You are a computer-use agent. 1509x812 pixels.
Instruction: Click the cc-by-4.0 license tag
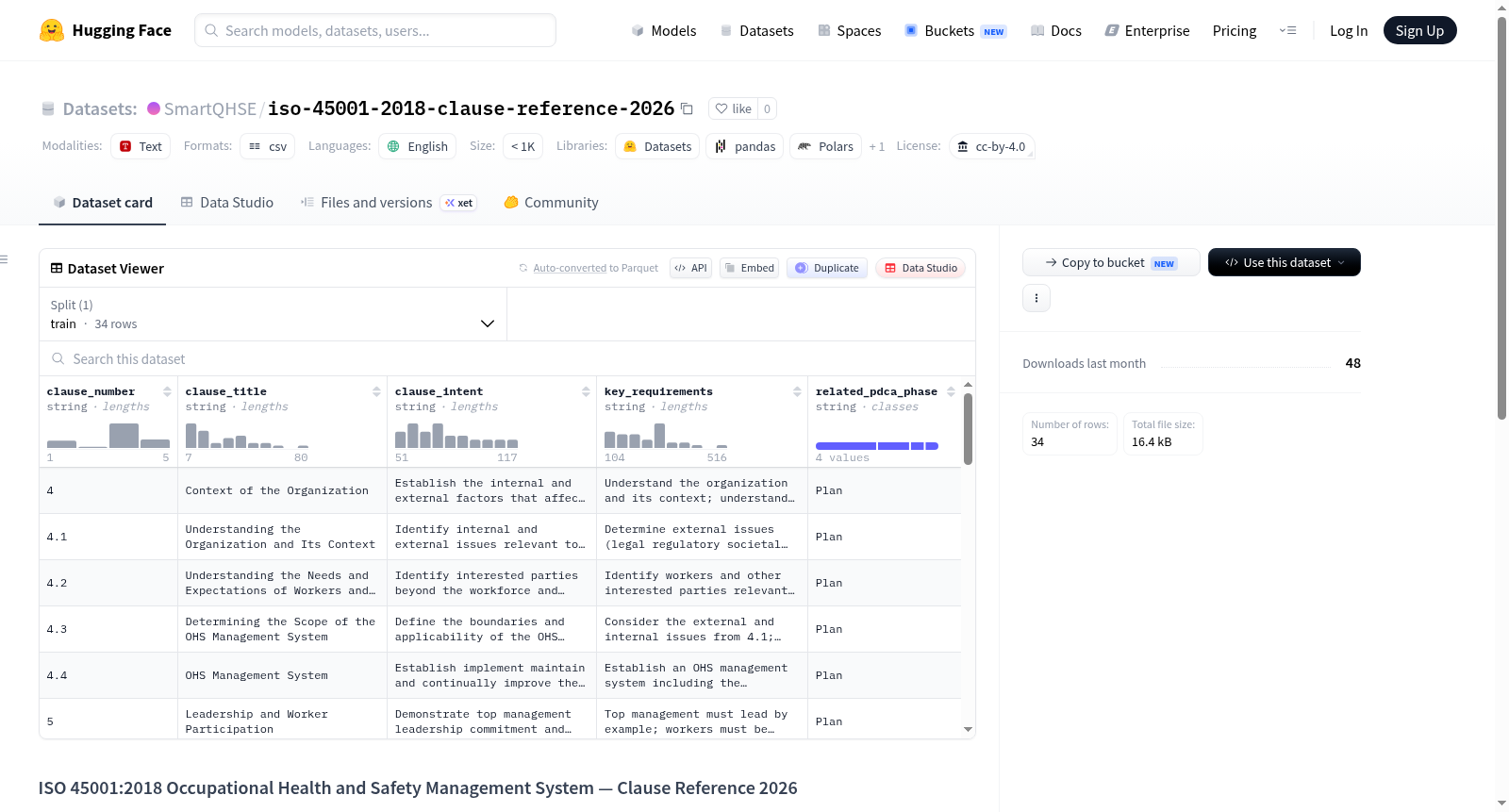991,146
